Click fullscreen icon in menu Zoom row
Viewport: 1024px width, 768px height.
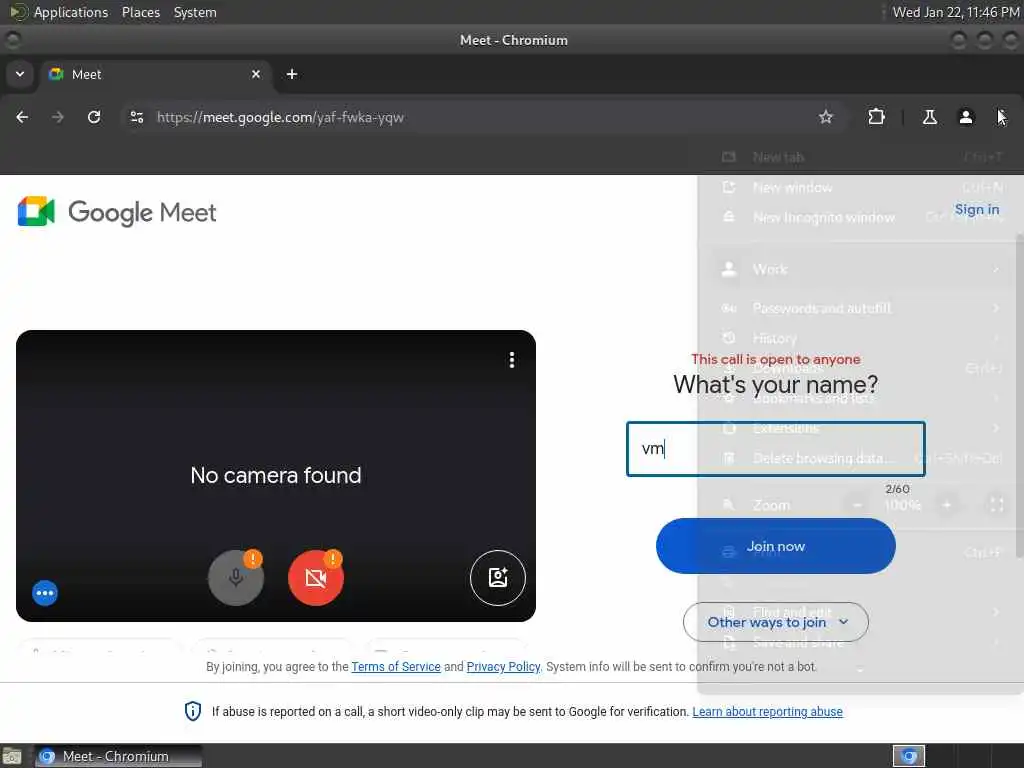click(x=997, y=505)
